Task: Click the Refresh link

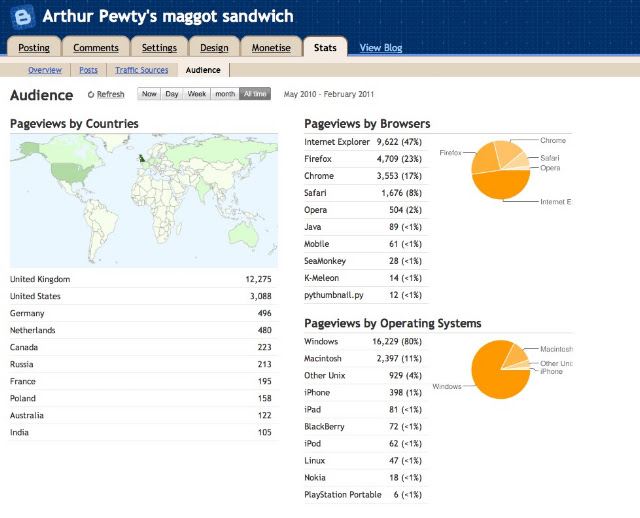Action: click(x=110, y=94)
